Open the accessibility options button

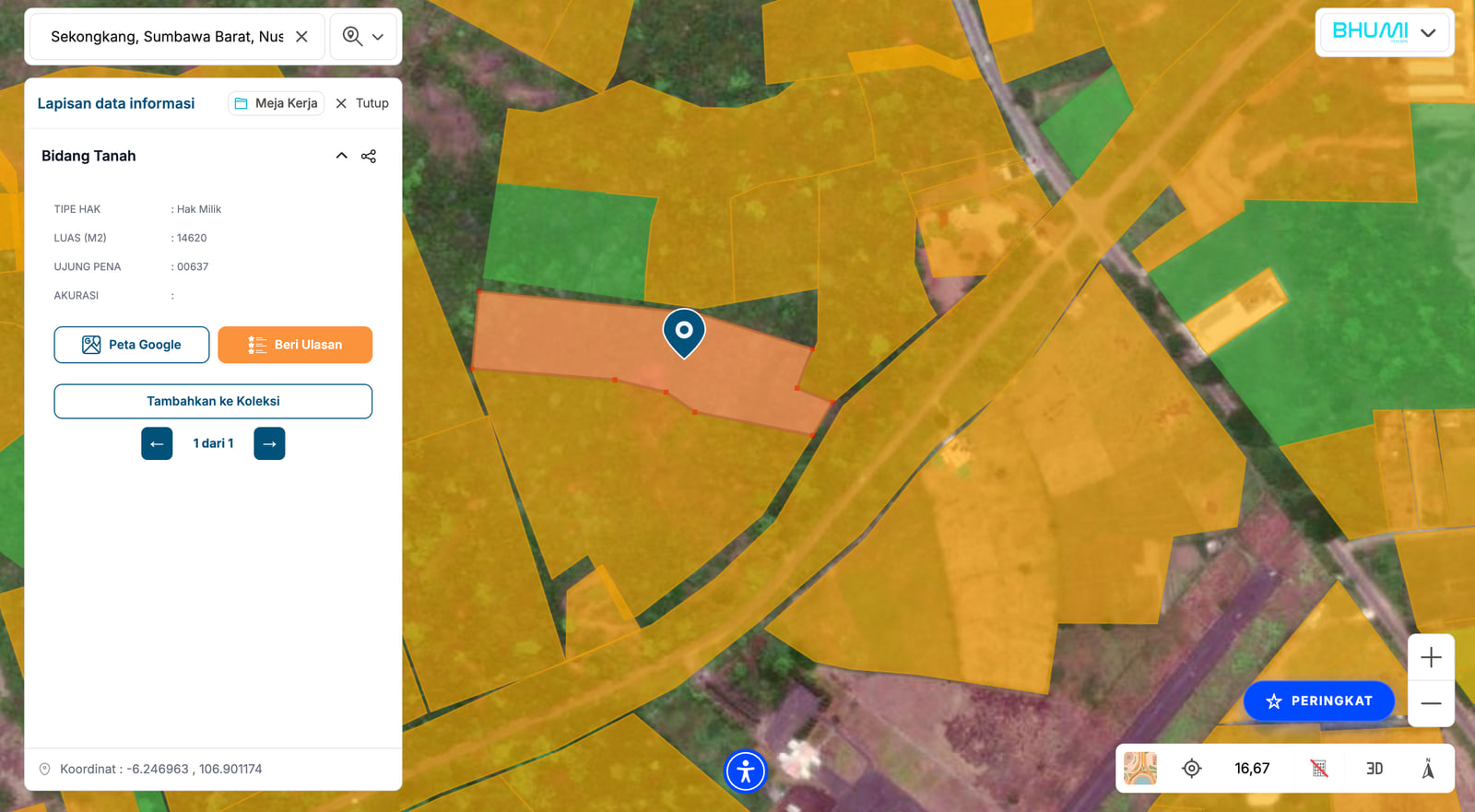[x=746, y=771]
